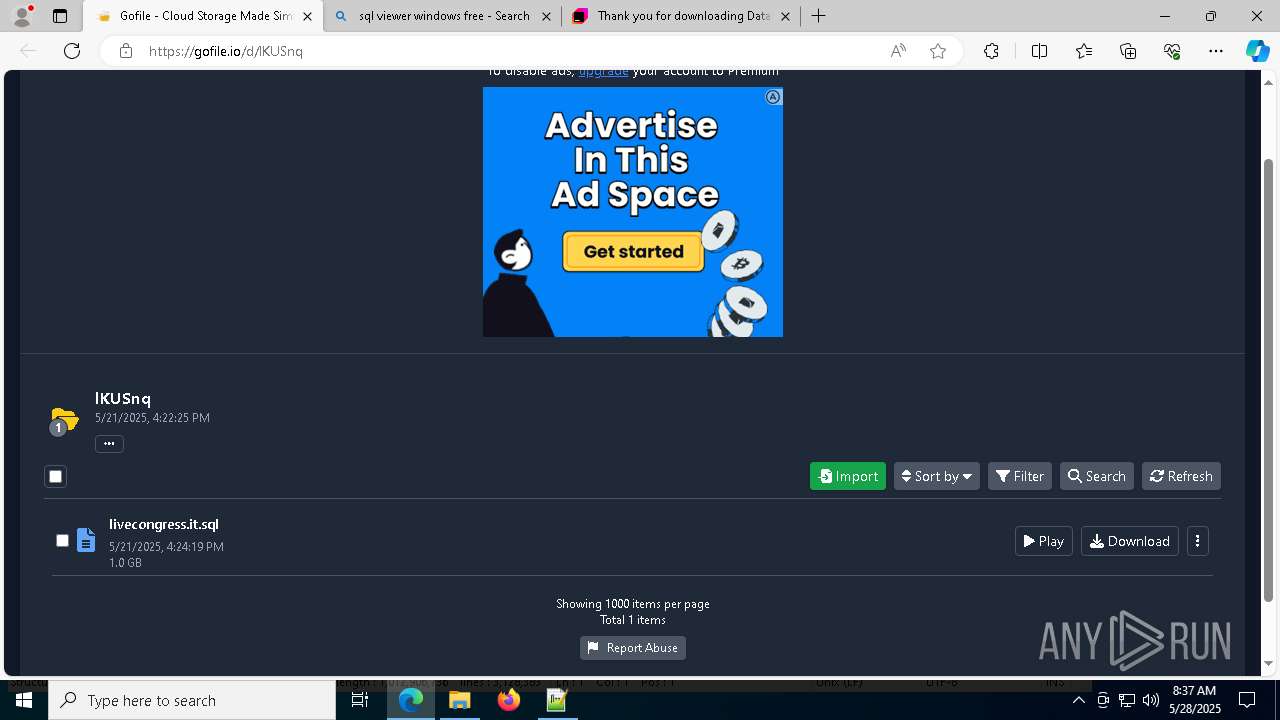Screen dimensions: 1280x720
Task: Launch Firefox from taskbar
Action: [x=509, y=700]
